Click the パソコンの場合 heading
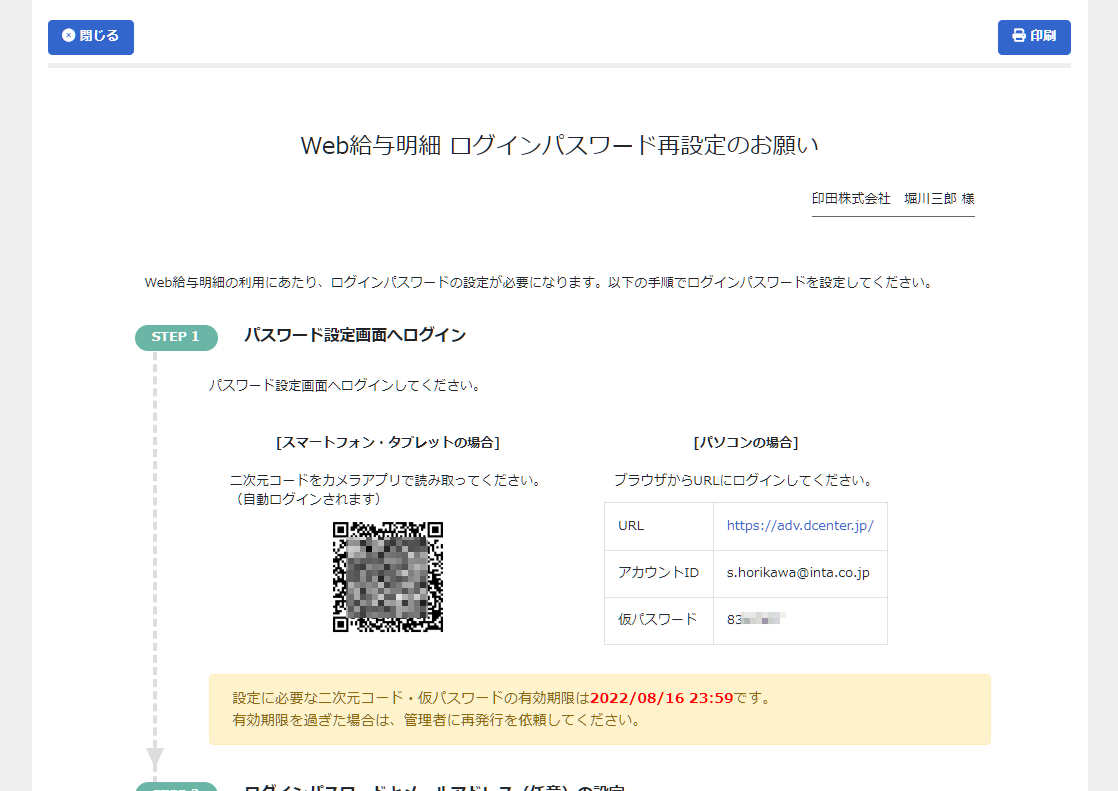This screenshot has height=791, width=1118. [745, 442]
